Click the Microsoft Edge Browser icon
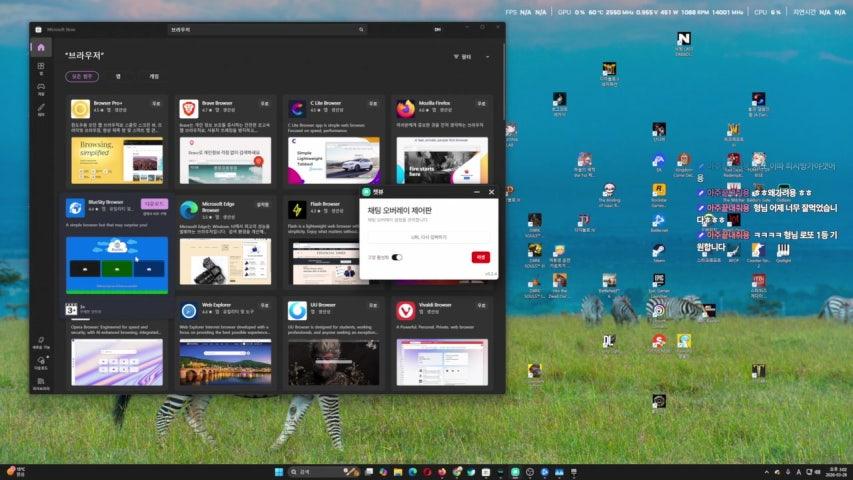The width and height of the screenshot is (853, 480). pos(188,209)
